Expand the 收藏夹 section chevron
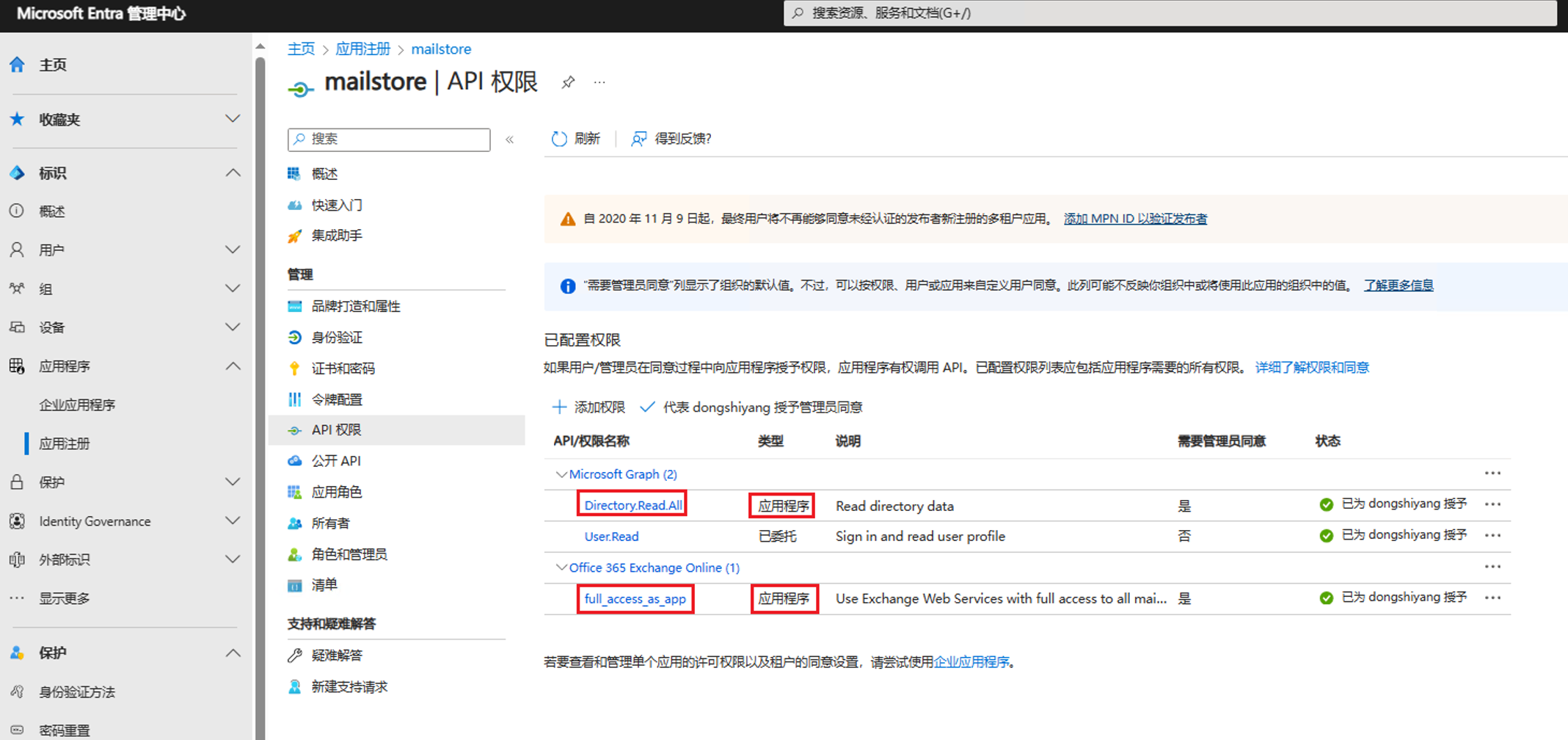 pyautogui.click(x=233, y=119)
